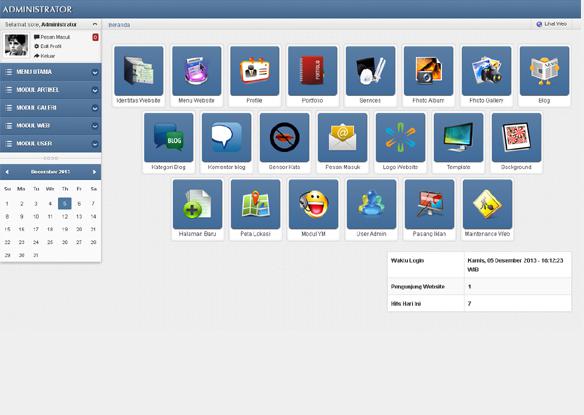
Task: Expand the MODUL USER section
Action: coord(50,143)
